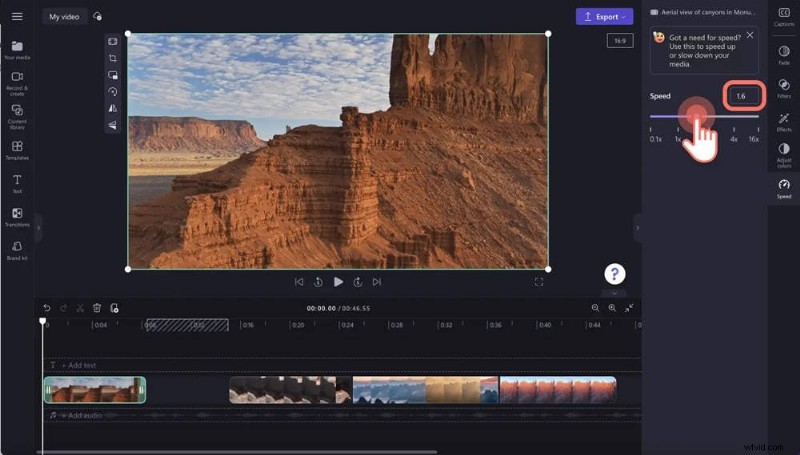Click the cloud sync status icon
Screen dimensions: 800x455
(x=97, y=16)
